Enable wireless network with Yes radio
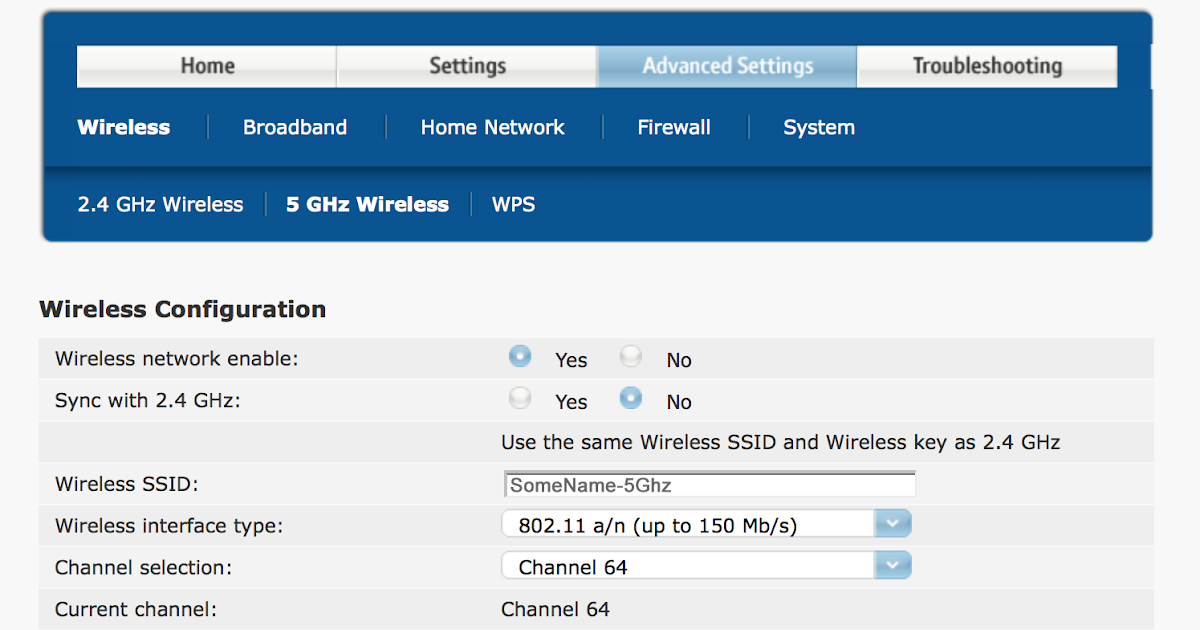1200x630 pixels. click(x=520, y=356)
